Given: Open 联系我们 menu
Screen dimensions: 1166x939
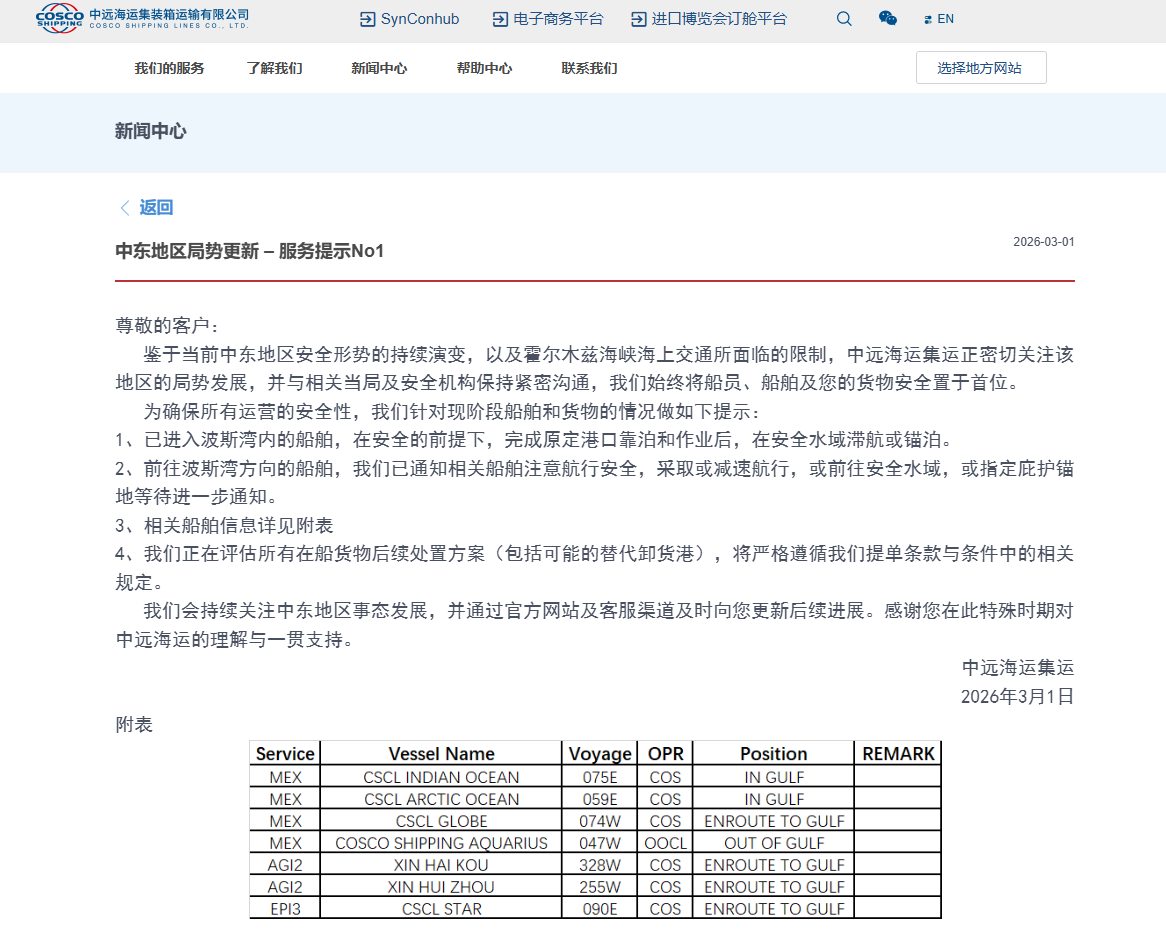Looking at the screenshot, I should [x=589, y=68].
